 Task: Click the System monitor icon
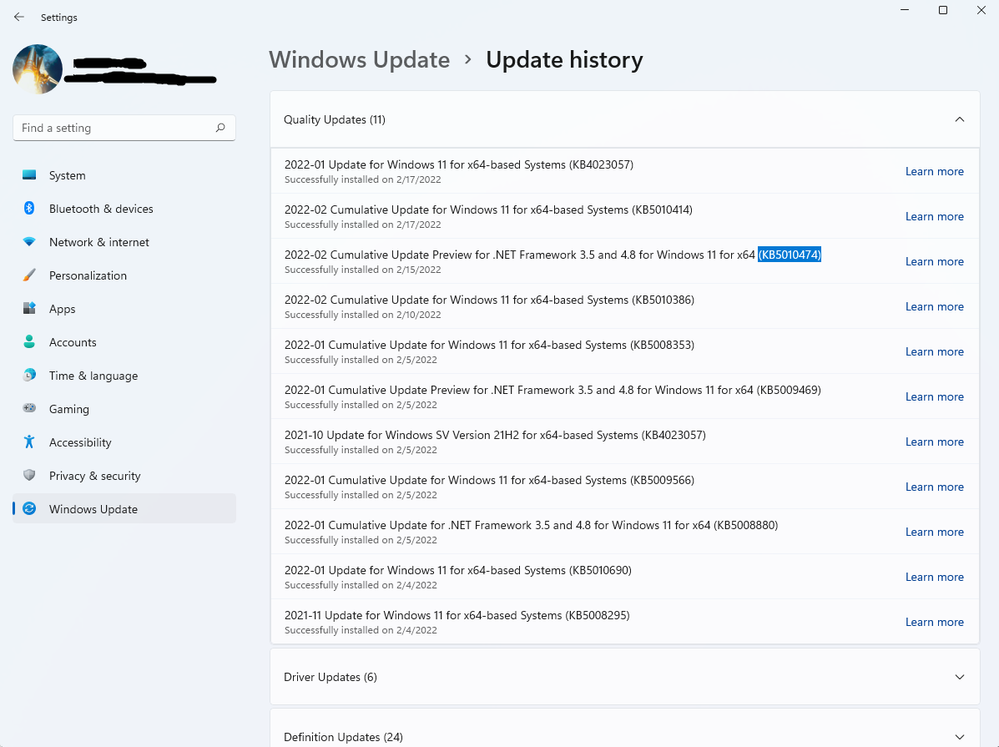coord(29,175)
